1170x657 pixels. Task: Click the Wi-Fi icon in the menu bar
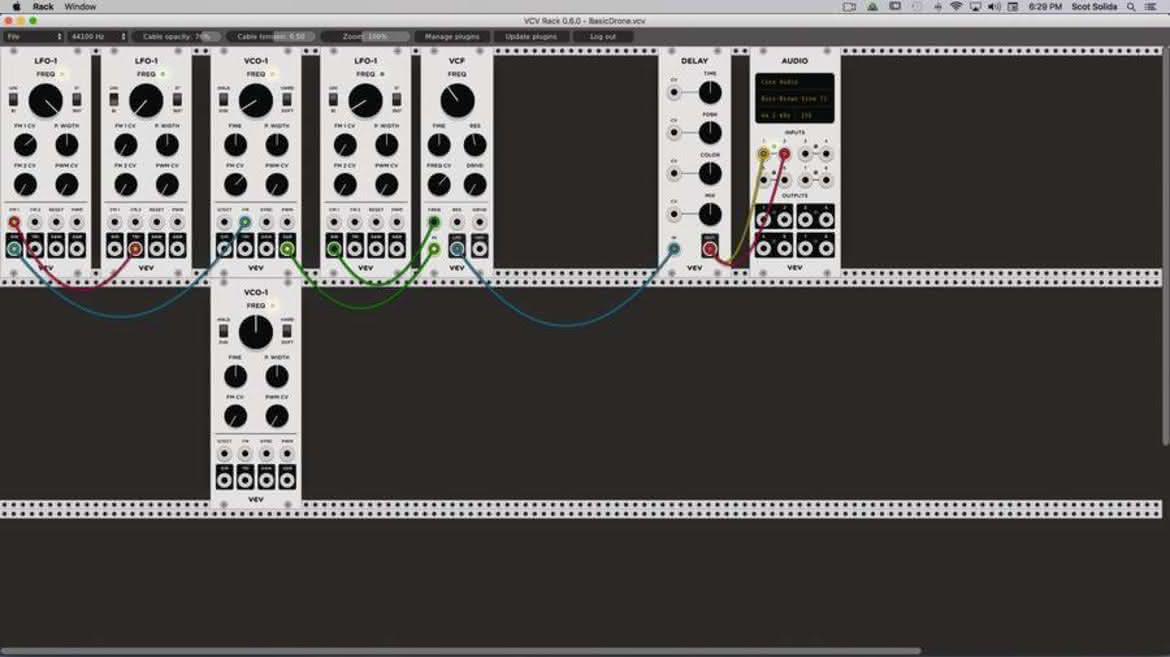coord(956,7)
